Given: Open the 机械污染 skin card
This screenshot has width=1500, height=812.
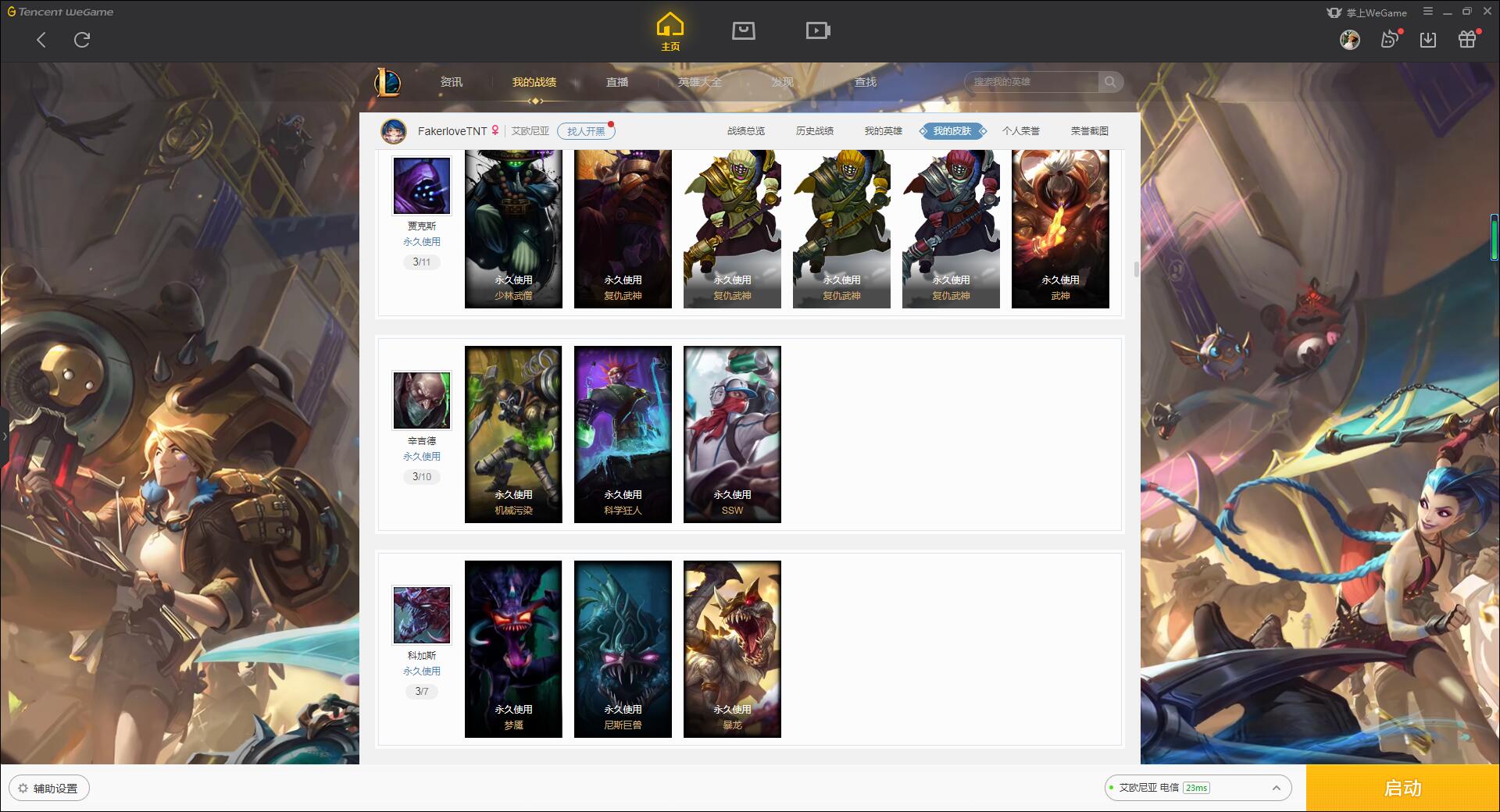Looking at the screenshot, I should [513, 435].
